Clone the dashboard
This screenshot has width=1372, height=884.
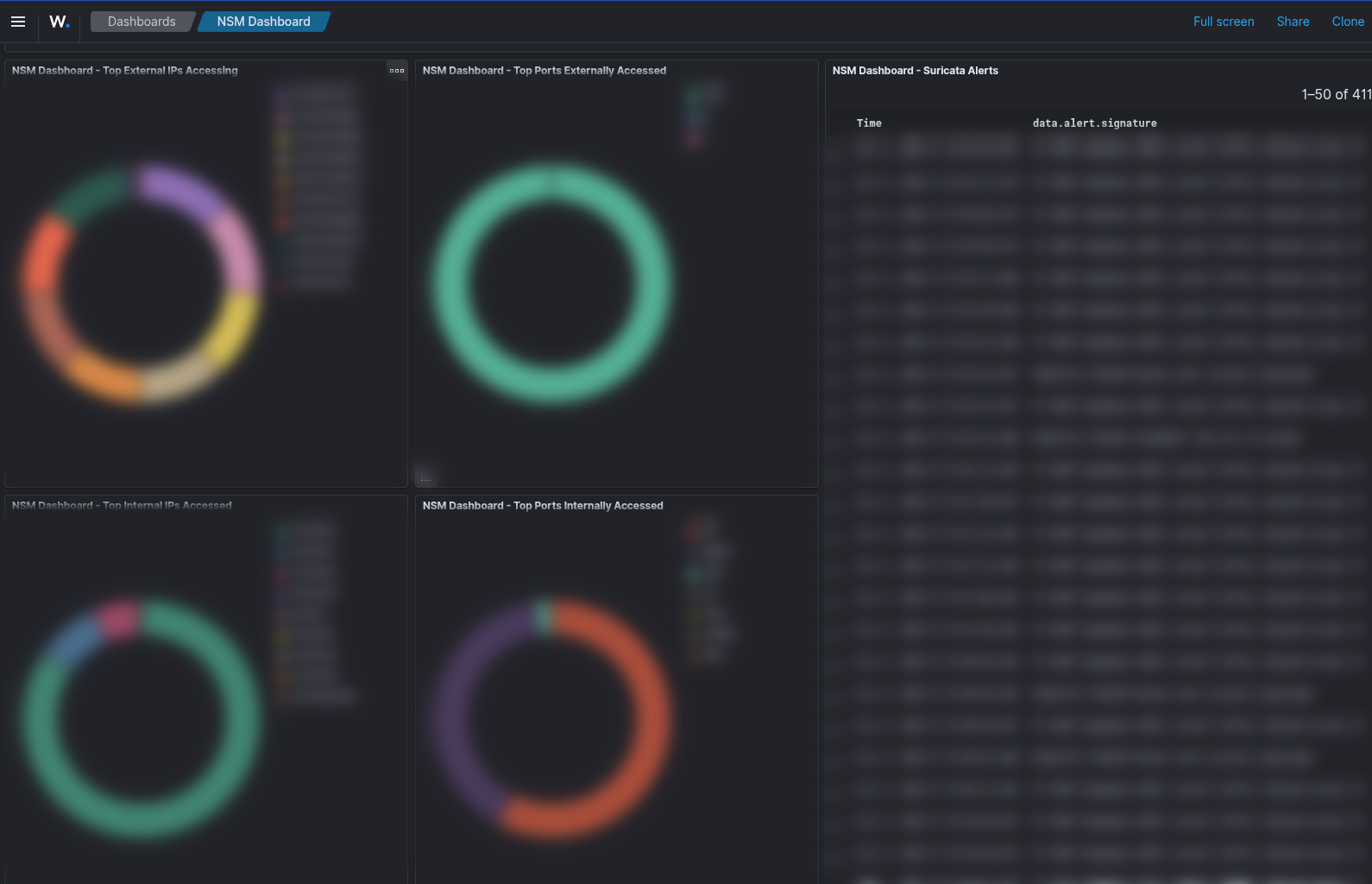coord(1348,22)
